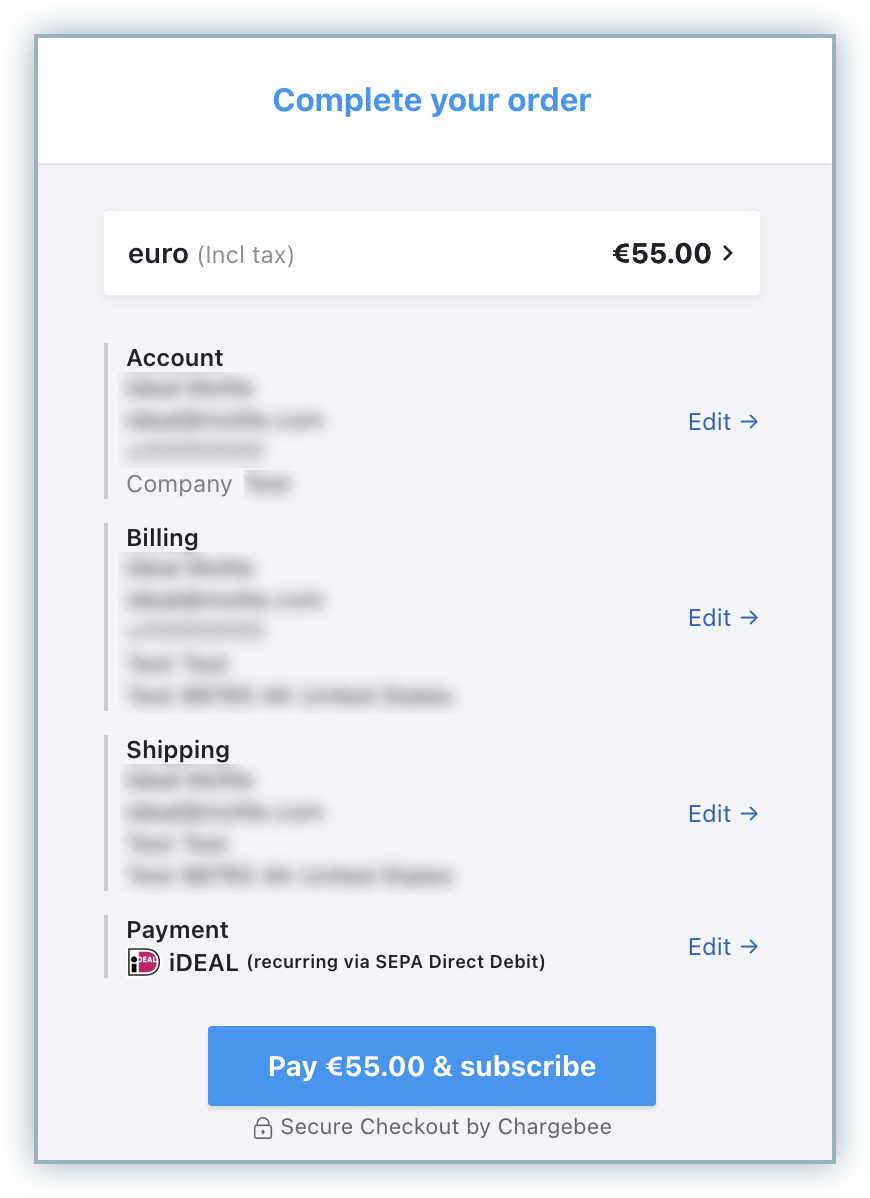Click the secure checkout lock icon
Screen dimensions: 870x1198
click(263, 1129)
